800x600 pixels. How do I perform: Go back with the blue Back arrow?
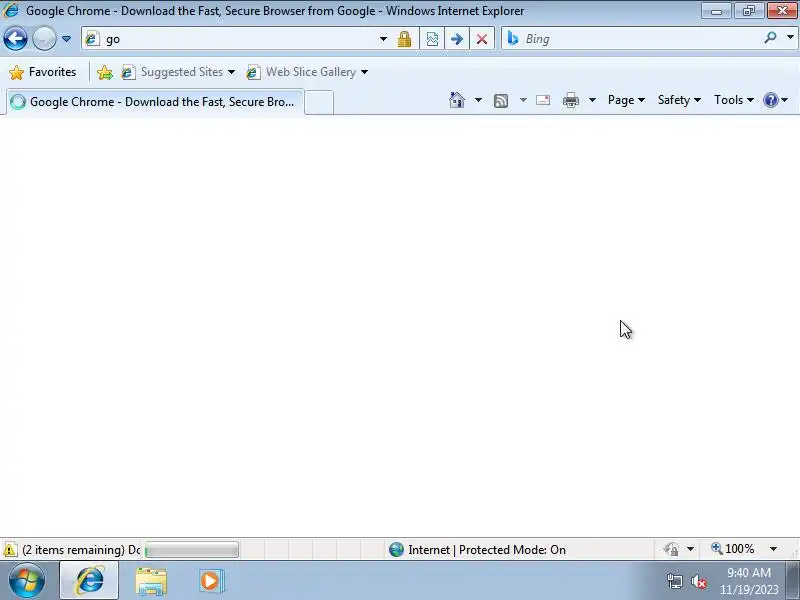[x=15, y=39]
